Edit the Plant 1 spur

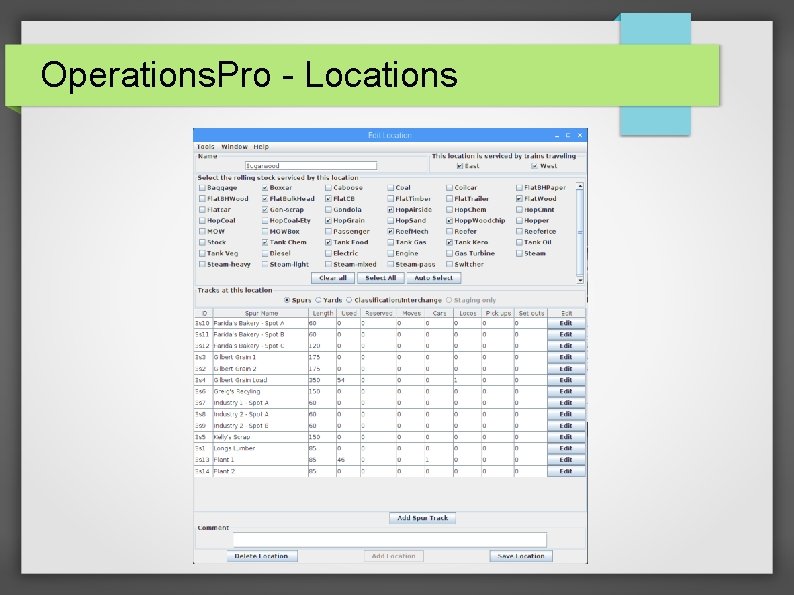pos(566,460)
